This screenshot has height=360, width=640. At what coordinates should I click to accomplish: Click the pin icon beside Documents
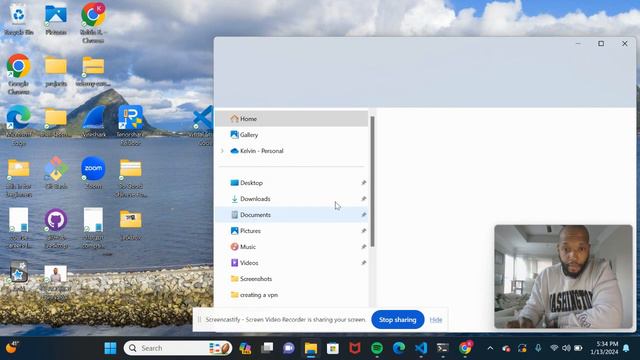pyautogui.click(x=363, y=215)
